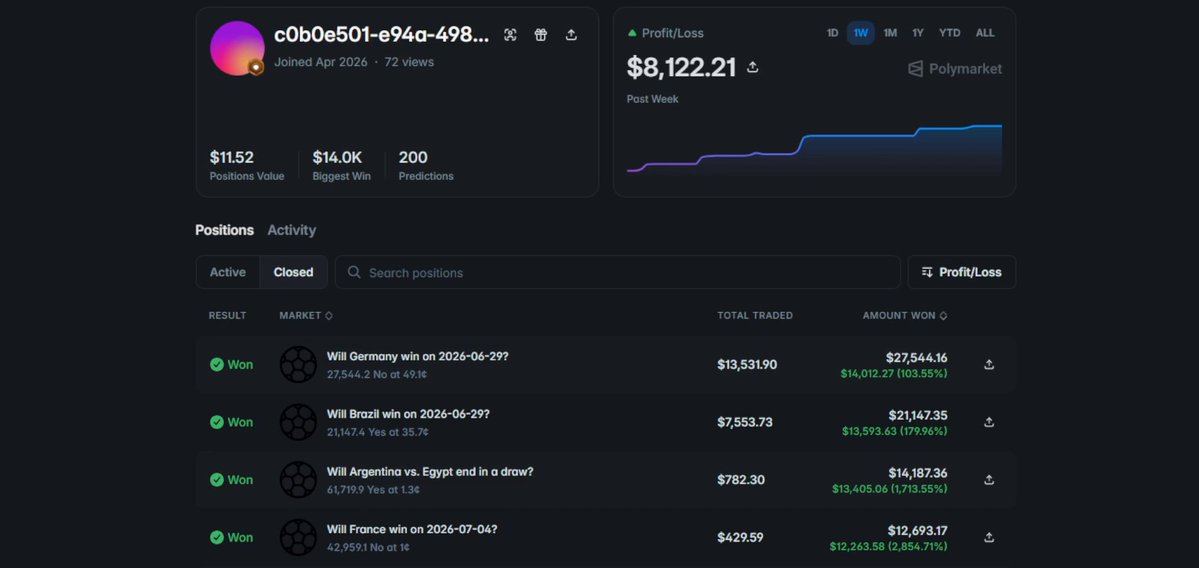1199x568 pixels.
Task: Click the profit/loss line chart
Action: [x=814, y=149]
